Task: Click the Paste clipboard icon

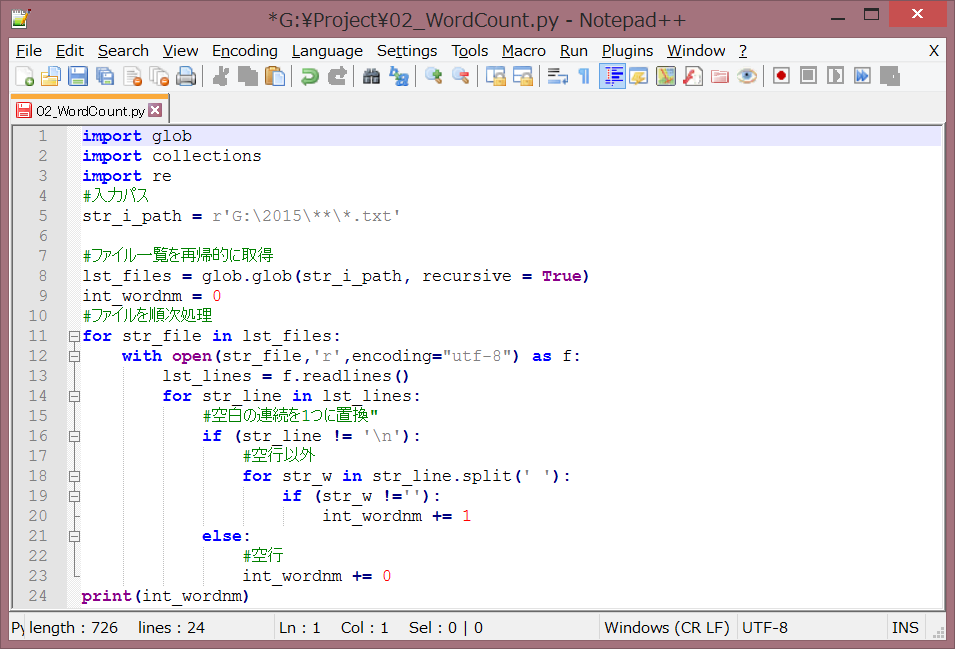Action: click(275, 77)
